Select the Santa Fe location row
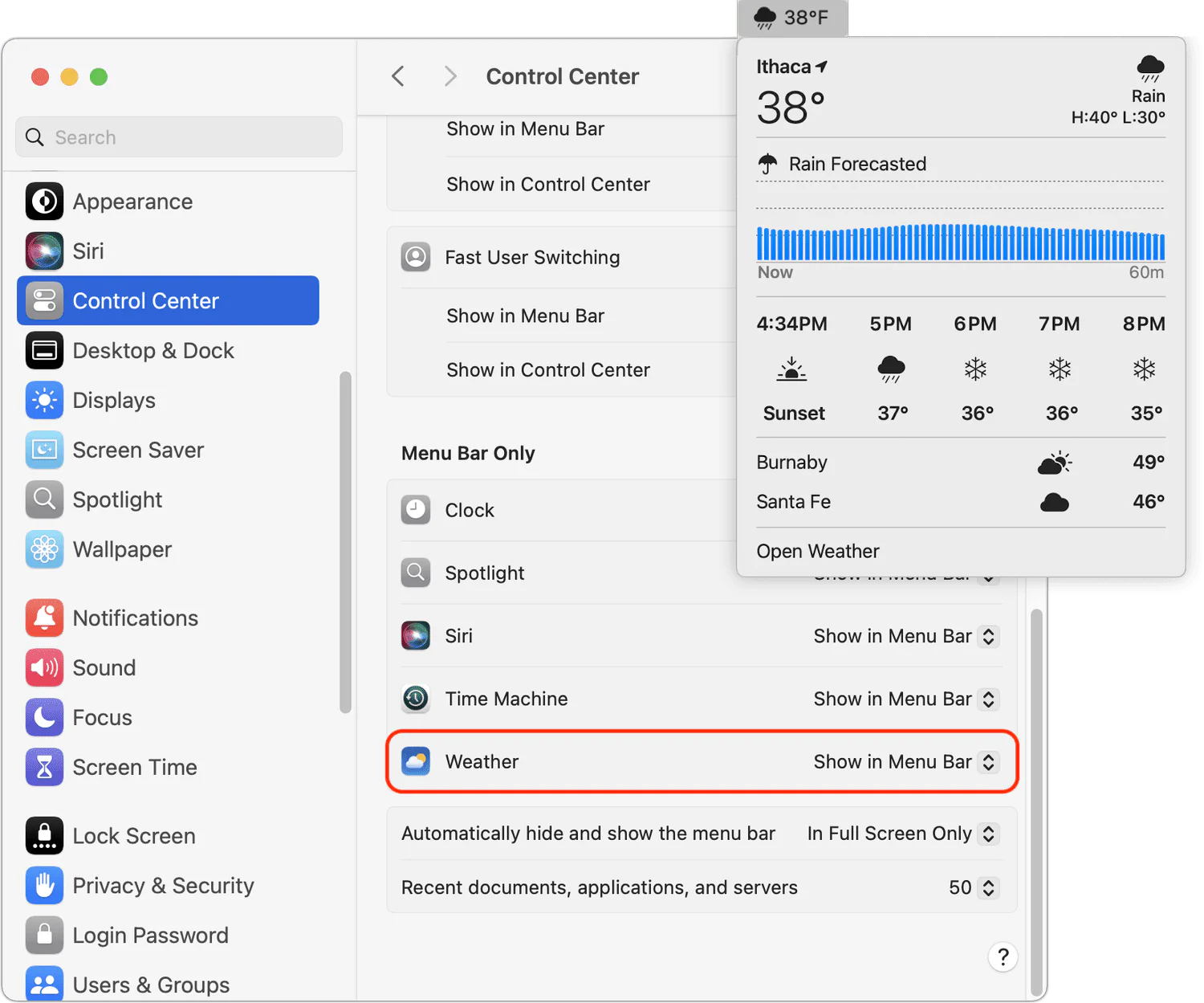The height and width of the screenshot is (1003, 1204). pos(961,502)
